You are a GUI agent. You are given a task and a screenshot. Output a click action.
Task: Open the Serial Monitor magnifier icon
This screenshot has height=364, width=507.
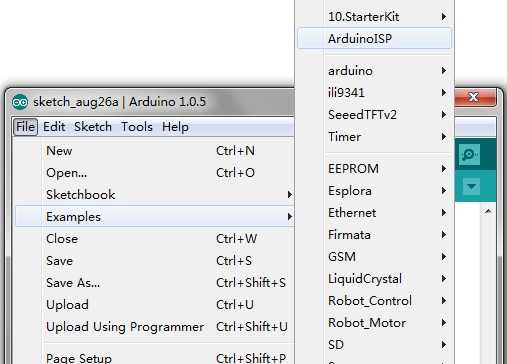tap(469, 154)
